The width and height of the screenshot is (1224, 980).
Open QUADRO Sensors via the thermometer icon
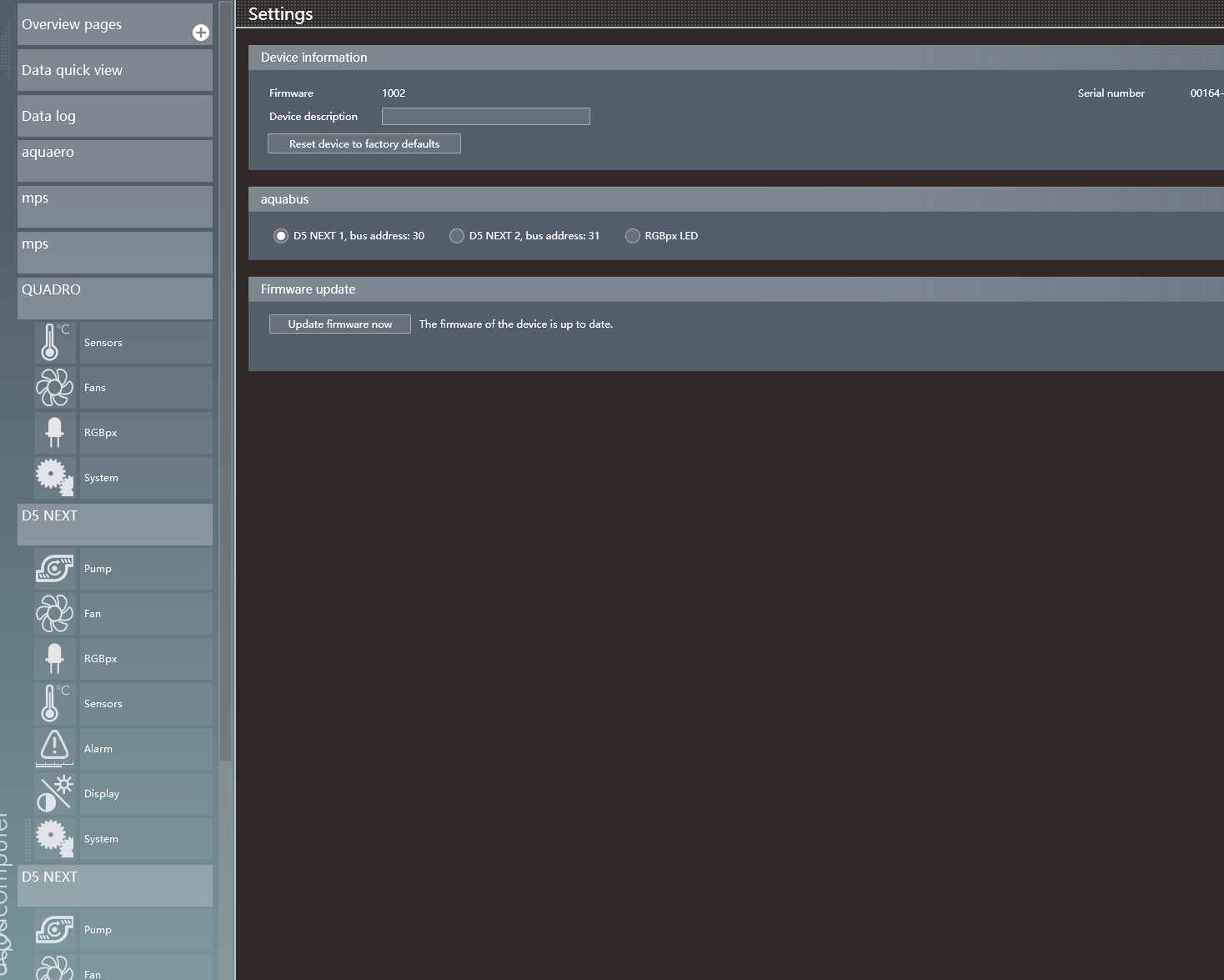(x=54, y=342)
